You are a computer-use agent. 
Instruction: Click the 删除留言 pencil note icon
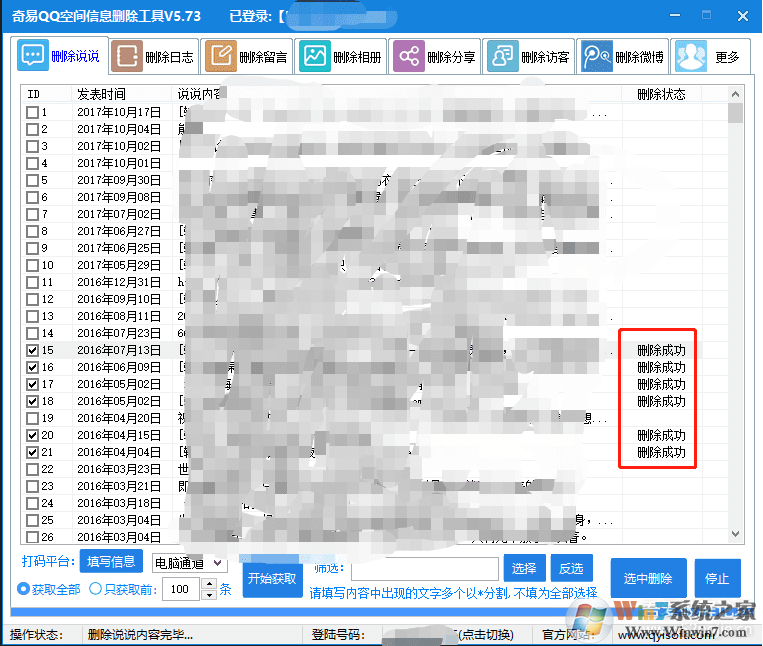pyautogui.click(x=221, y=56)
